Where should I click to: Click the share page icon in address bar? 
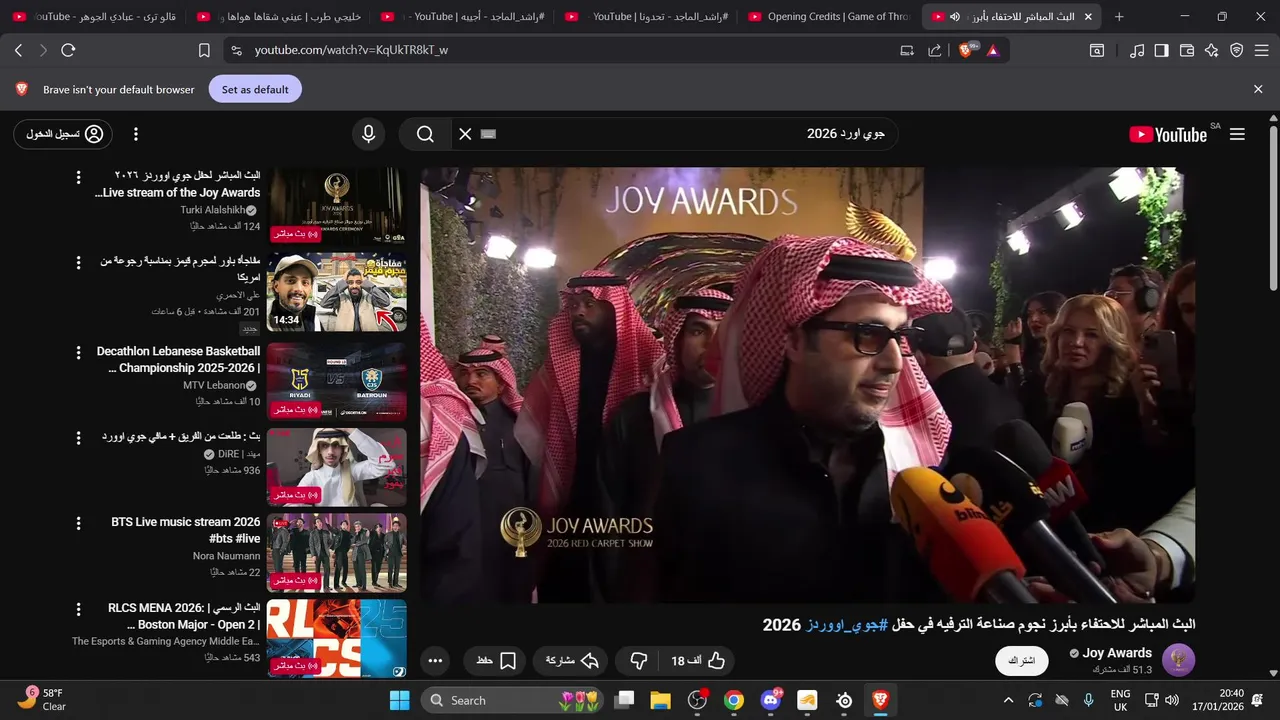point(934,50)
